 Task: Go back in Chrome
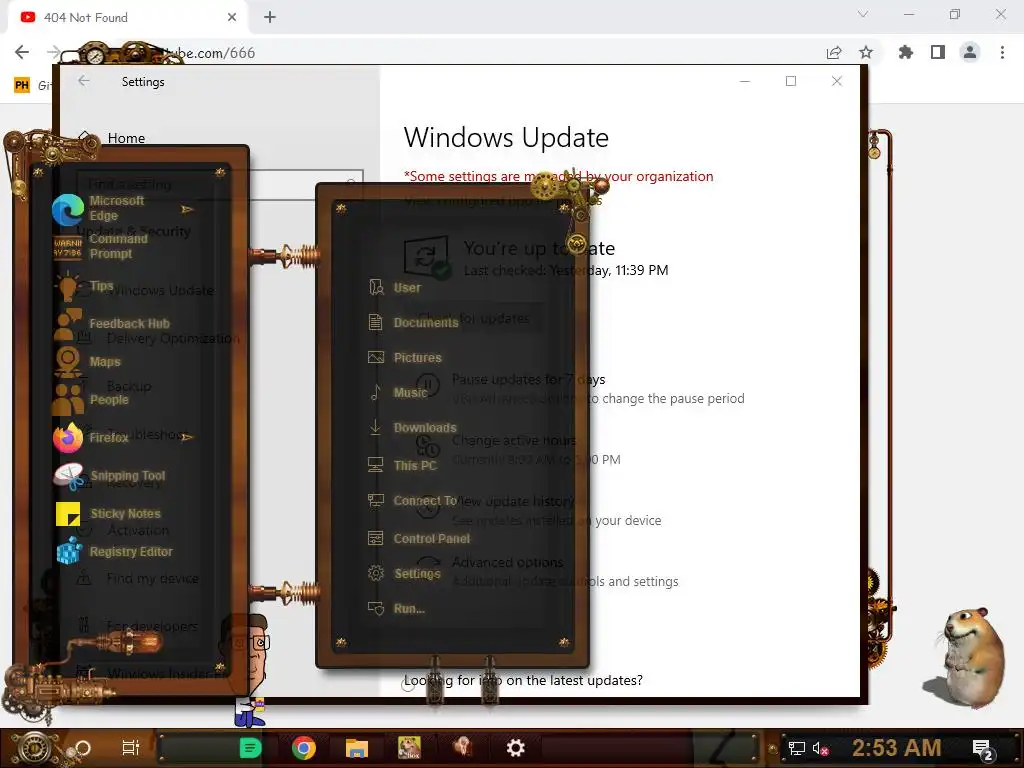point(22,52)
